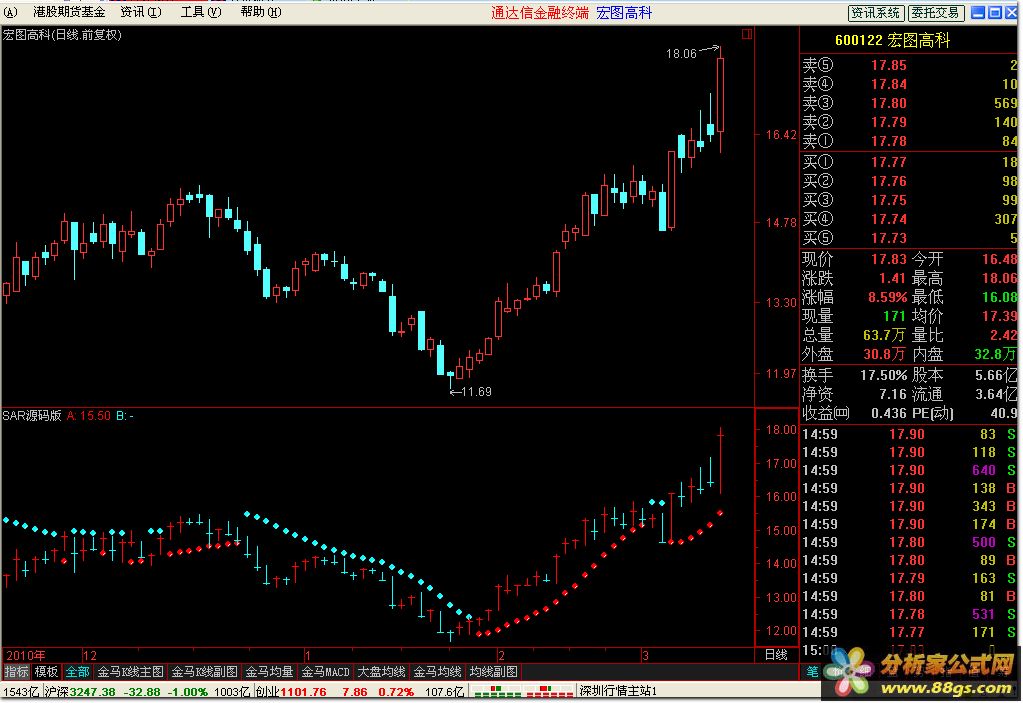Click the SAR源码版 indicator label
Image resolution: width=1023 pixels, height=703 pixels.
coord(32,415)
